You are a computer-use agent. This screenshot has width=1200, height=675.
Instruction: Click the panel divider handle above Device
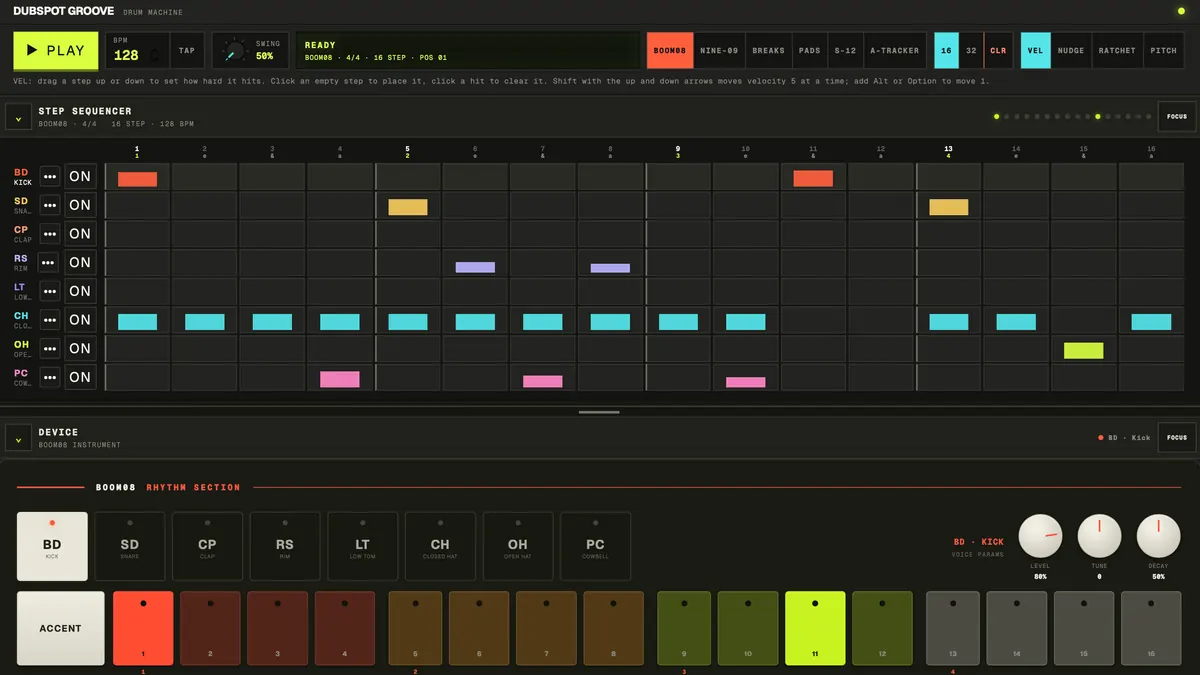599,412
